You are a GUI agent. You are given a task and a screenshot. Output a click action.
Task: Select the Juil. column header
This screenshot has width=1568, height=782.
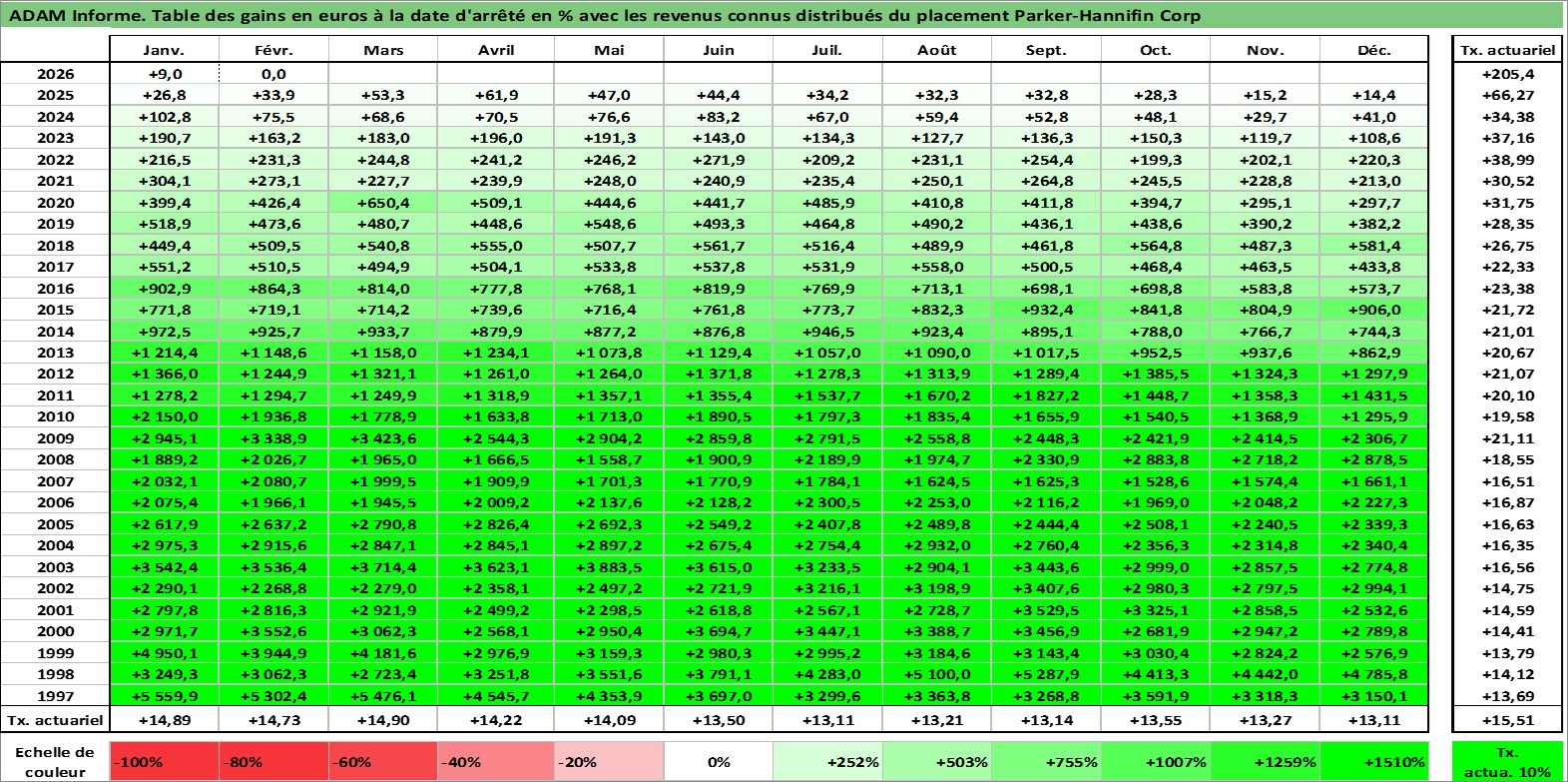(827, 50)
